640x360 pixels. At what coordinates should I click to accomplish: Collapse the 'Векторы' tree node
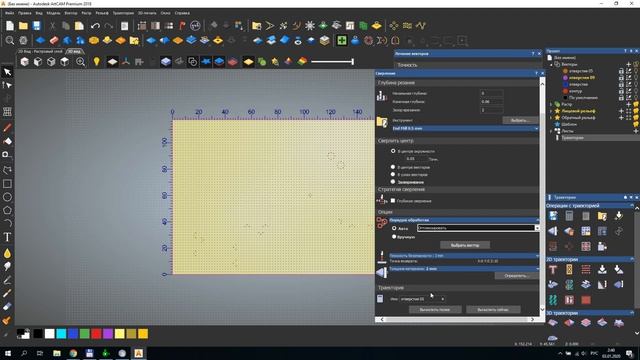(551, 64)
